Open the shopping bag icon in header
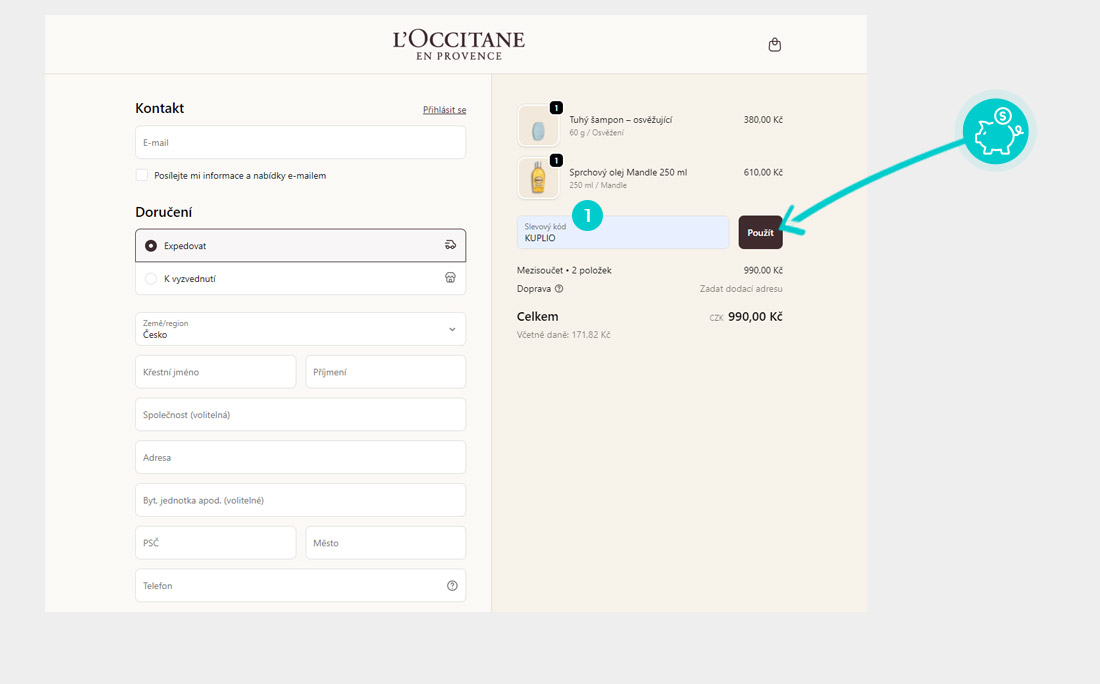The height and width of the screenshot is (684, 1100). click(774, 45)
